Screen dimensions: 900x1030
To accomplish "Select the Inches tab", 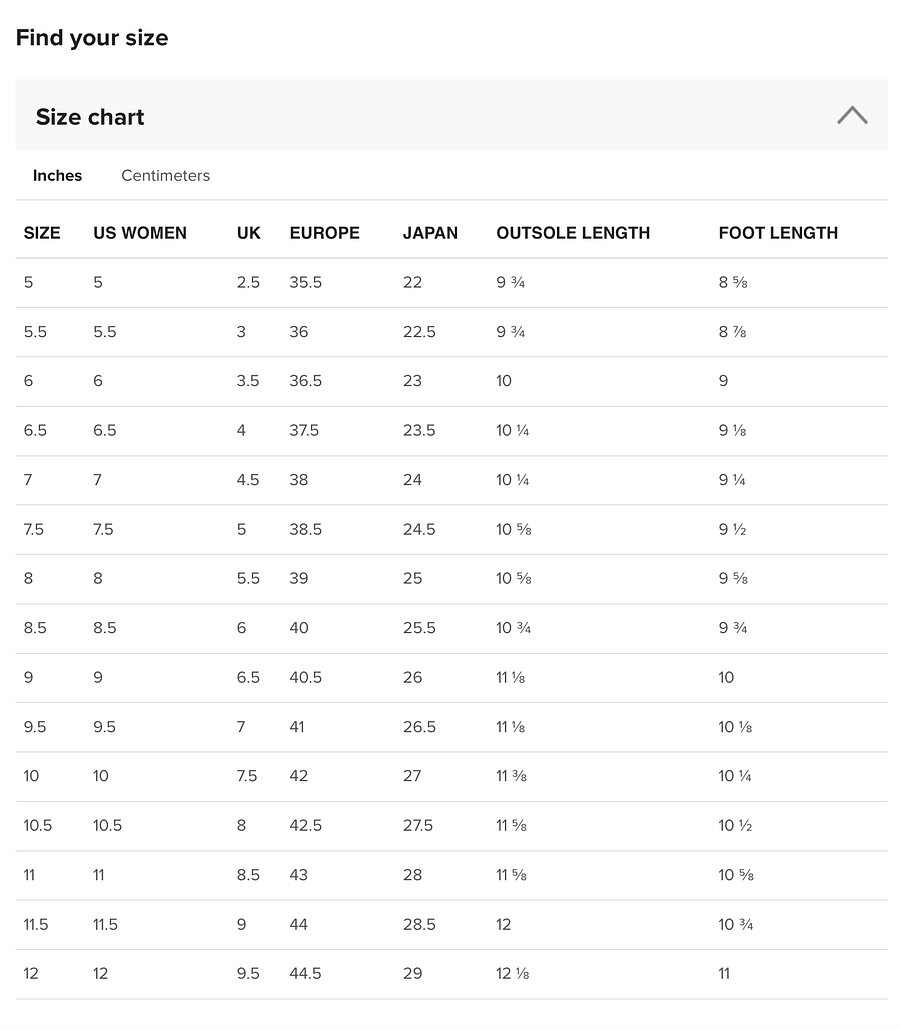I will [x=57, y=175].
